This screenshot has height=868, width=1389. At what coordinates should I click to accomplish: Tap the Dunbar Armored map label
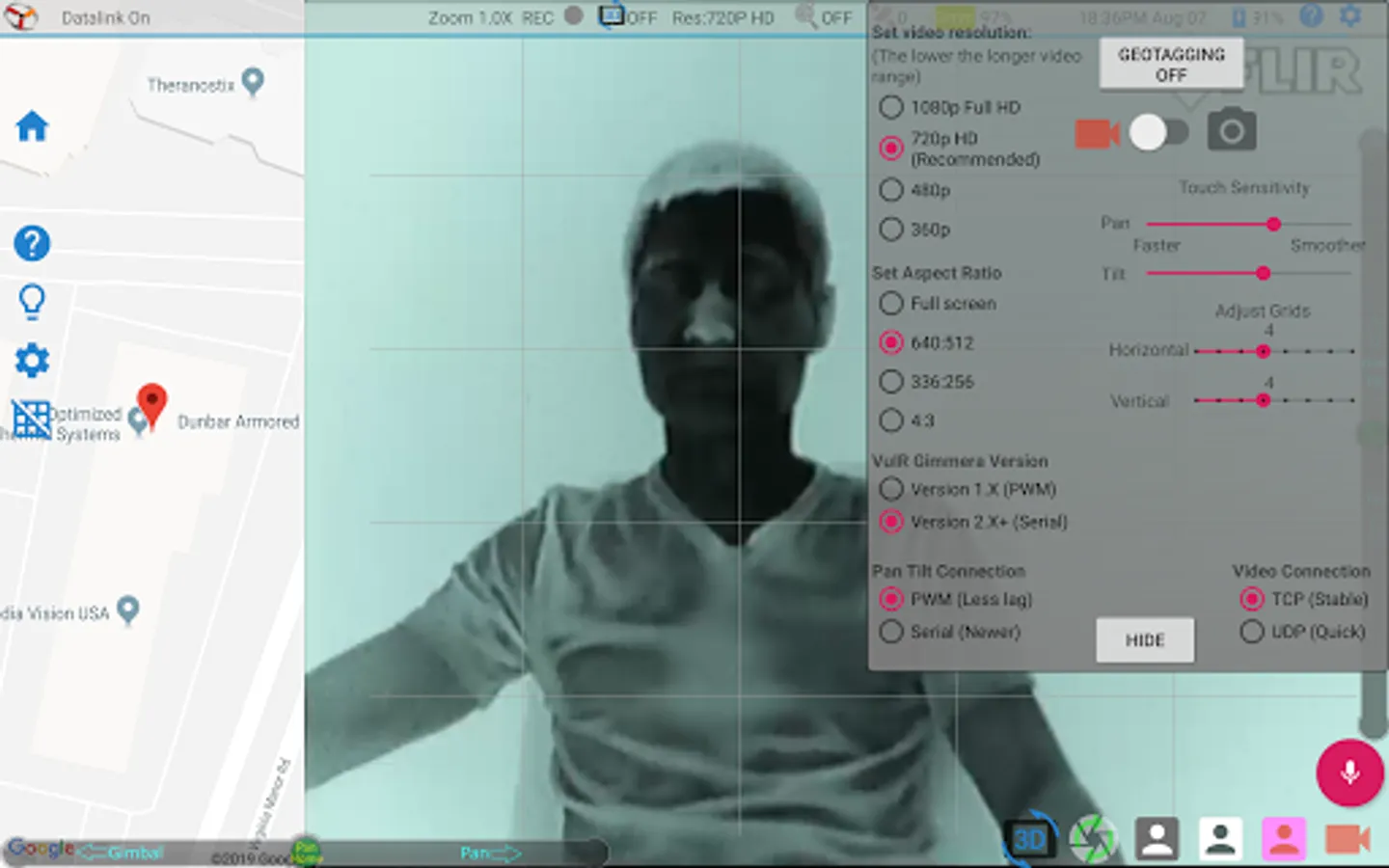238,421
